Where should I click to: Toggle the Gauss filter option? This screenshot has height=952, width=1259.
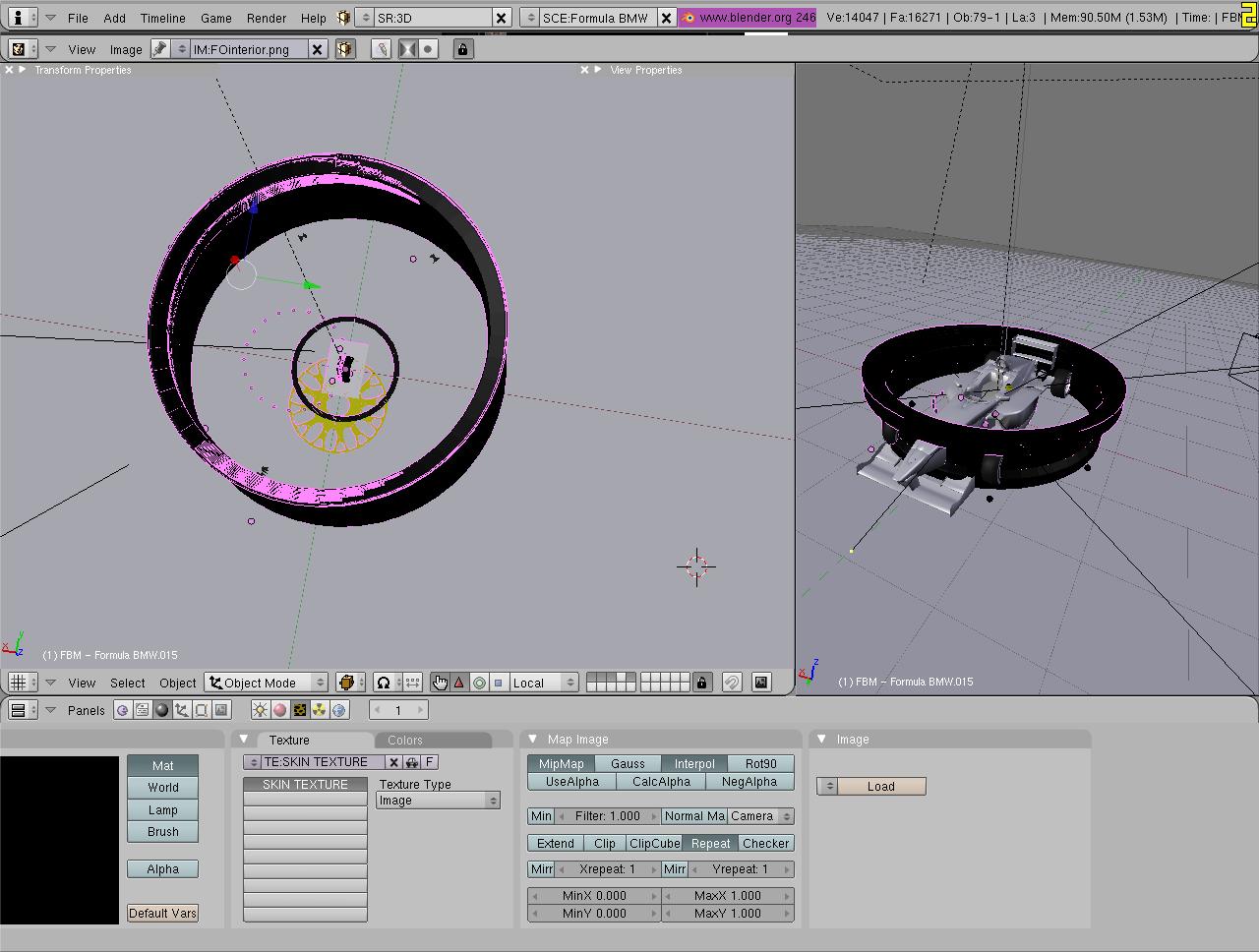[628, 764]
